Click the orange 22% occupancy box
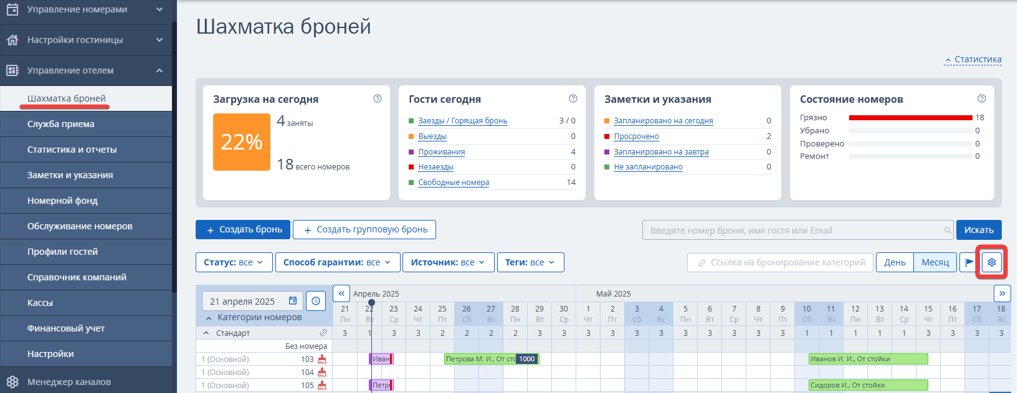Screen dimensions: 1017x393 [x=241, y=143]
